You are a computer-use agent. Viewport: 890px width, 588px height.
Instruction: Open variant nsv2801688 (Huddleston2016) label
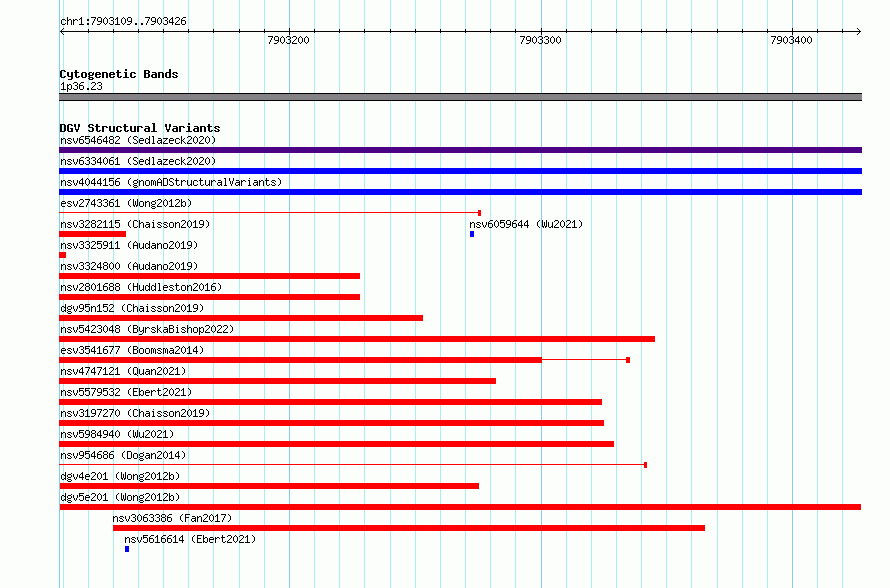(x=141, y=287)
